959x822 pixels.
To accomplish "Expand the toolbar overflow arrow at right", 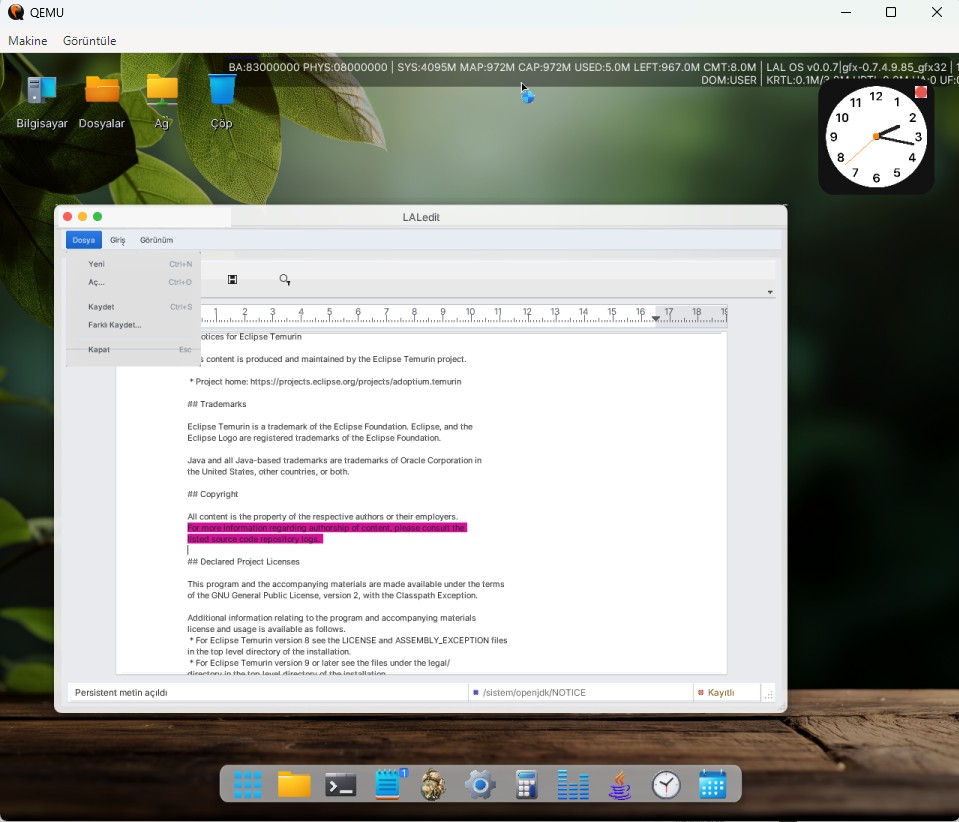I will [x=770, y=292].
